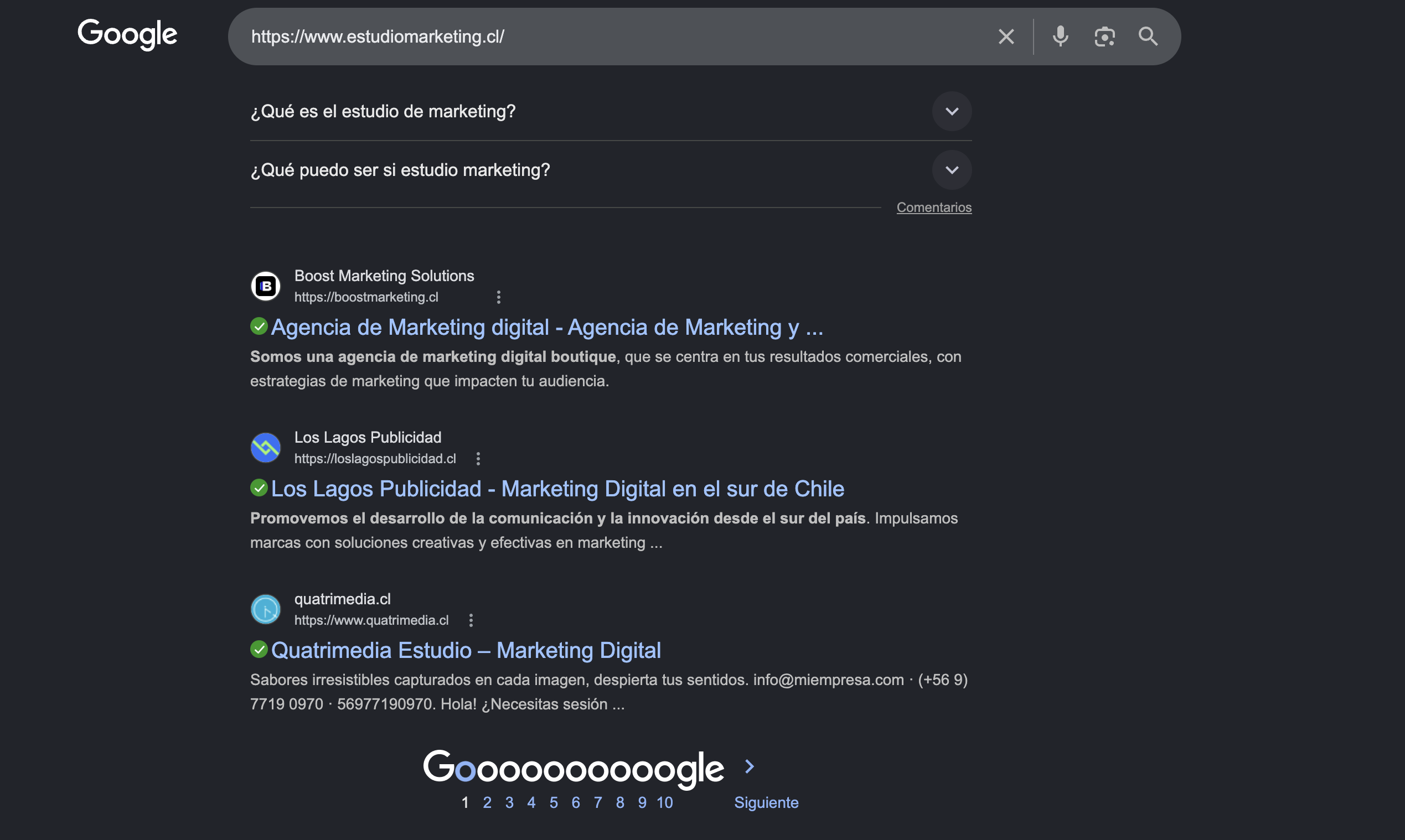Go to results page 7

point(597,802)
